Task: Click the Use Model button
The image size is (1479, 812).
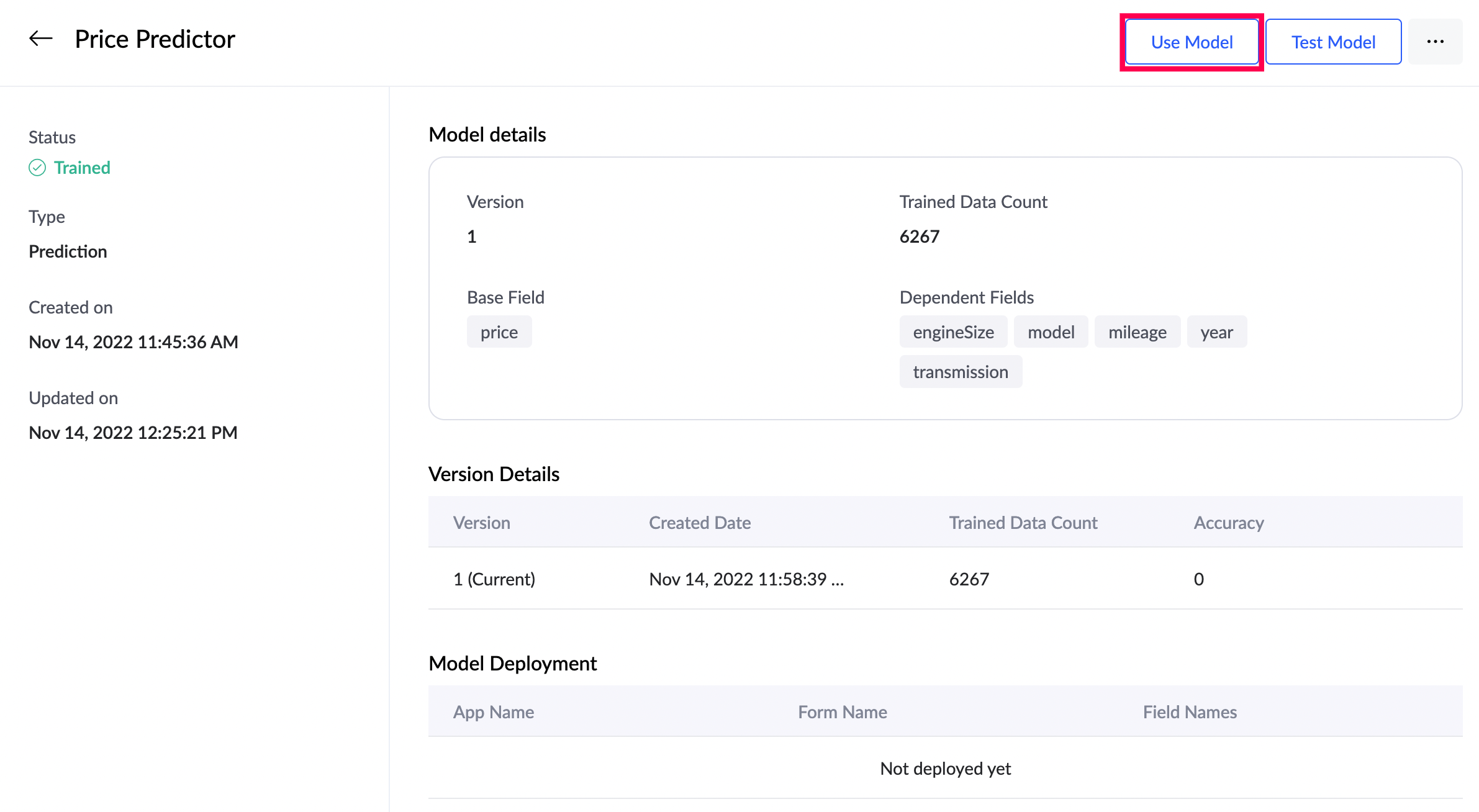Action: 1192,42
